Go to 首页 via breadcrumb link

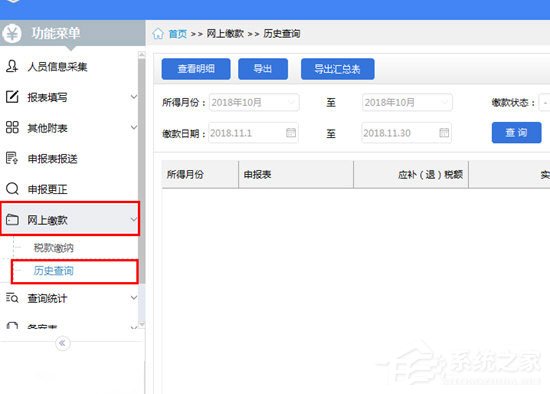(177, 34)
